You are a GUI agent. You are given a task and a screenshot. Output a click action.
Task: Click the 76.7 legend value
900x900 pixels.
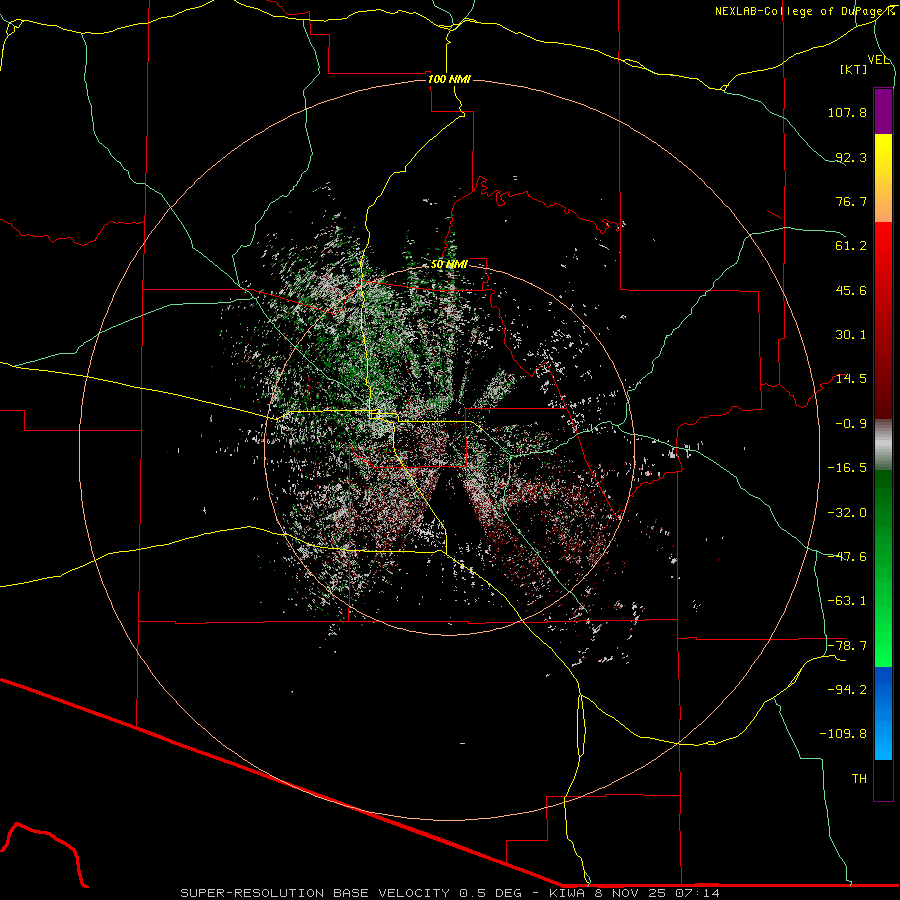tap(851, 201)
